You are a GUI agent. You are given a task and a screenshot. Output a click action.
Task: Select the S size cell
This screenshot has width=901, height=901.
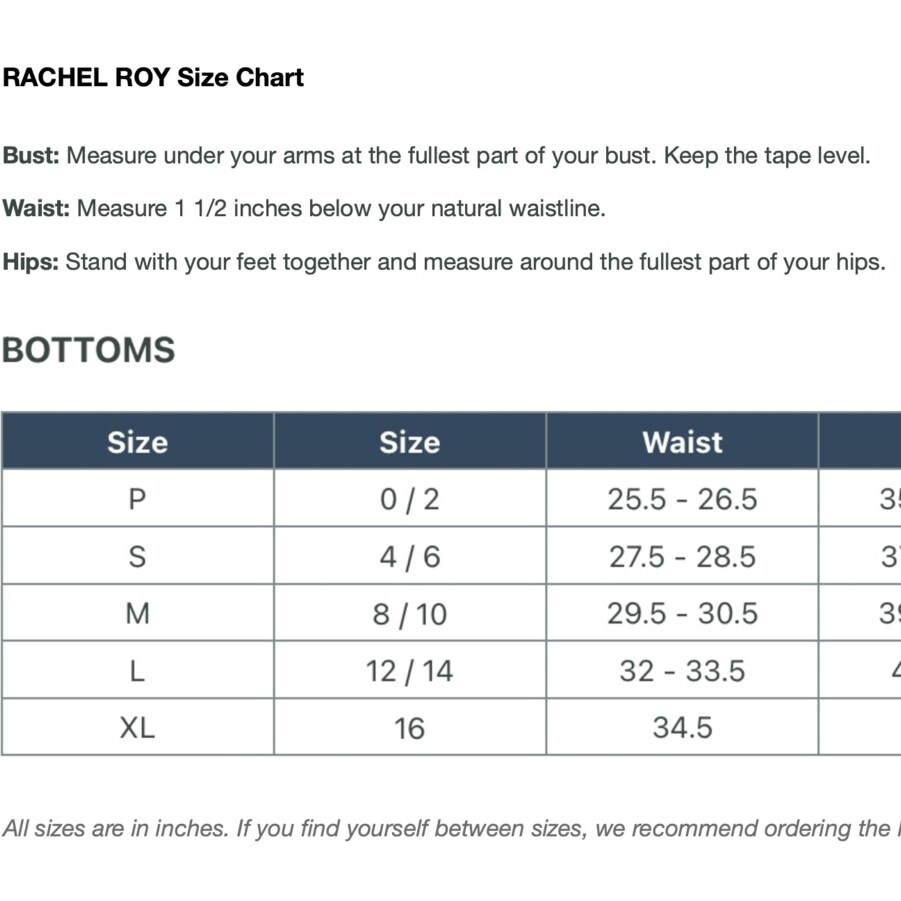(137, 556)
